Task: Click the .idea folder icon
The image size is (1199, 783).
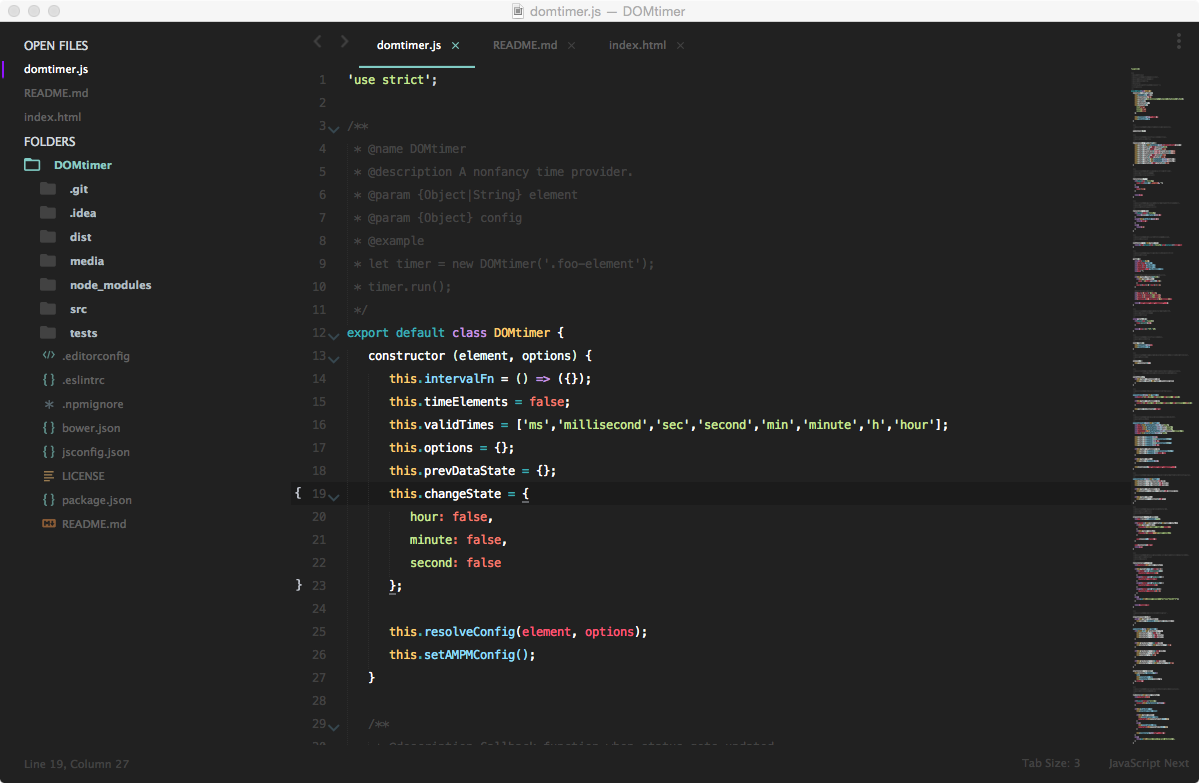Action: (48, 213)
